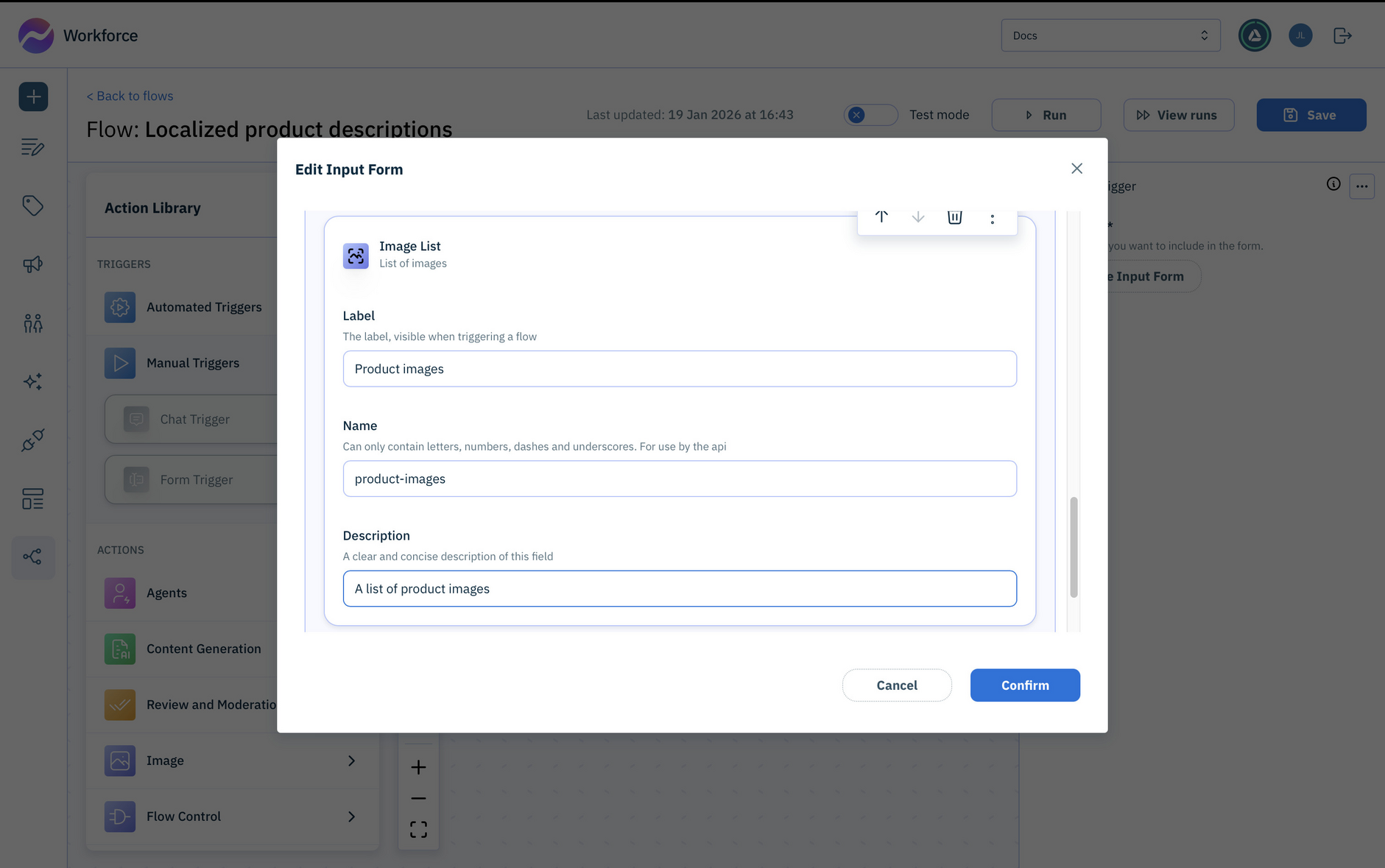1385x868 pixels.
Task: Create a new flow with the plus icon
Action: coord(32,96)
